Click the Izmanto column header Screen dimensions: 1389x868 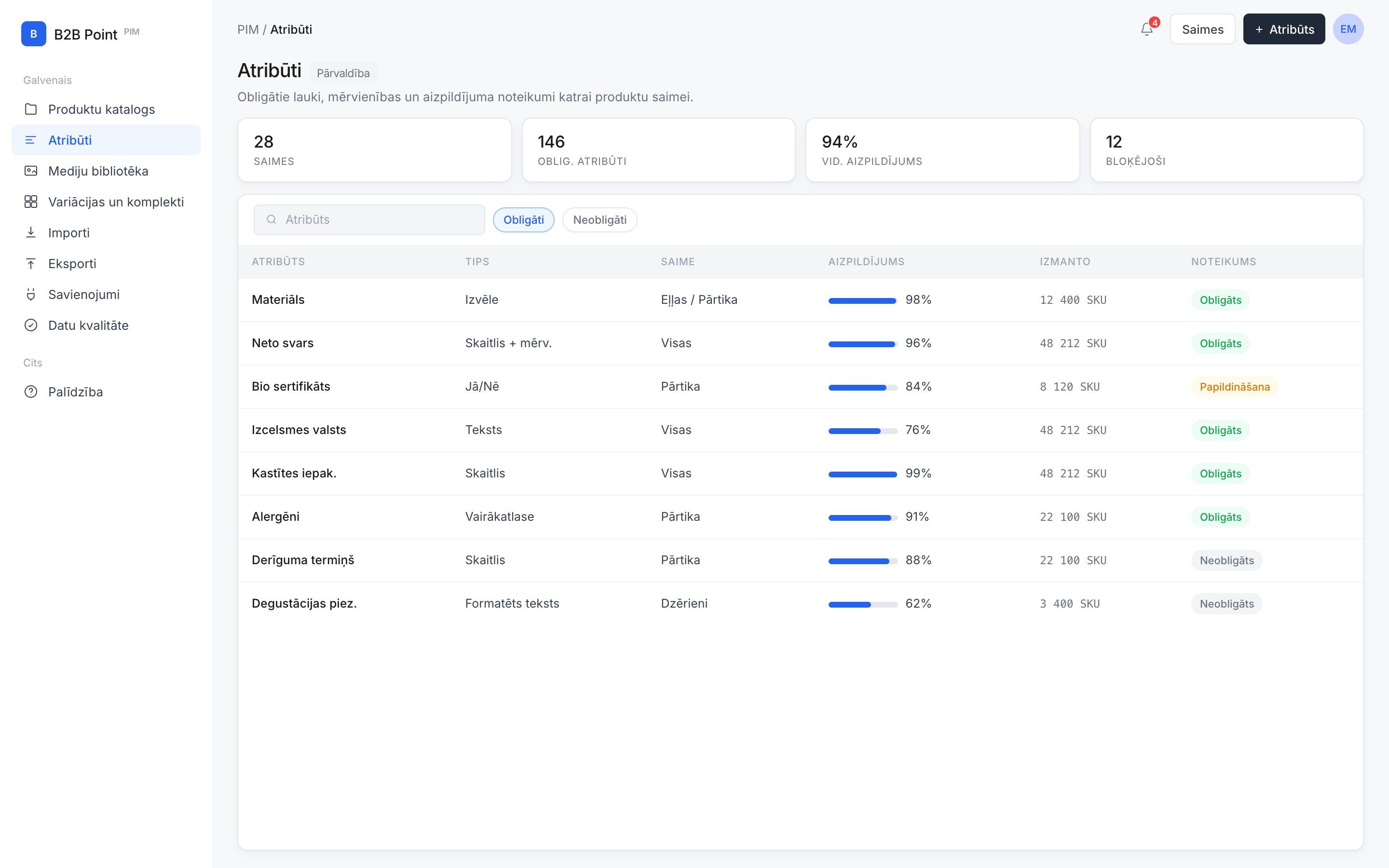click(1065, 262)
